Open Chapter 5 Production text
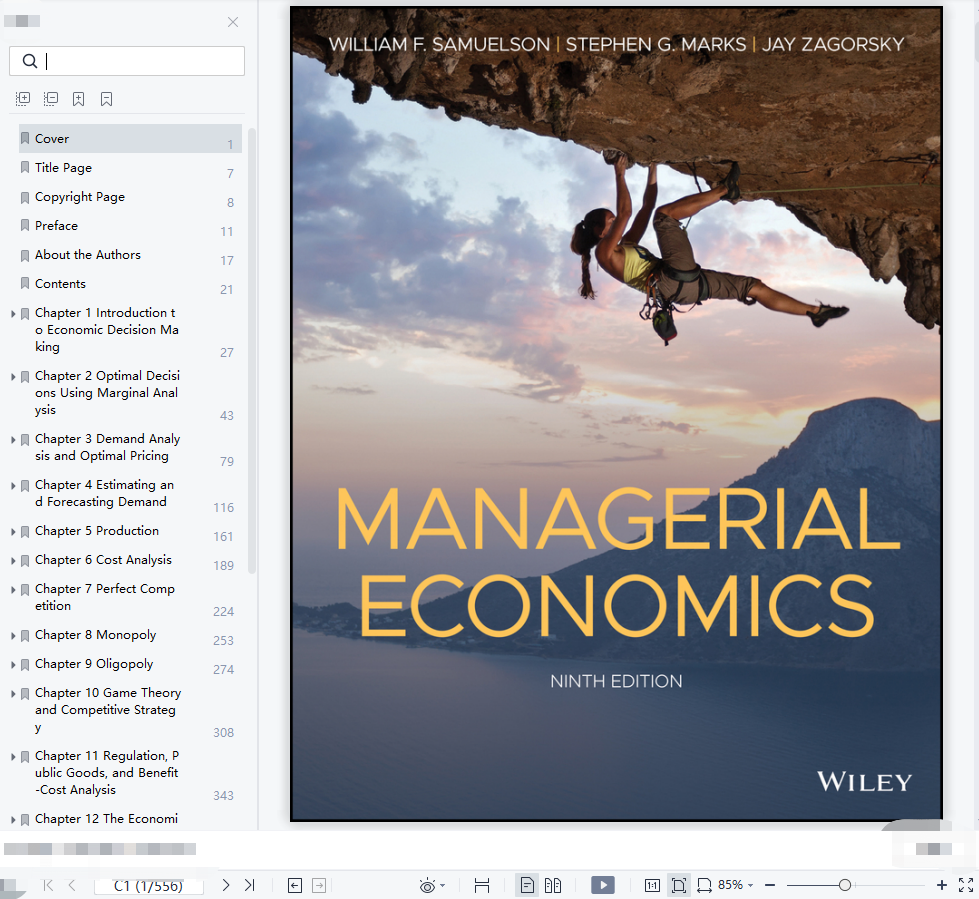This screenshot has height=899, width=979. 97,531
